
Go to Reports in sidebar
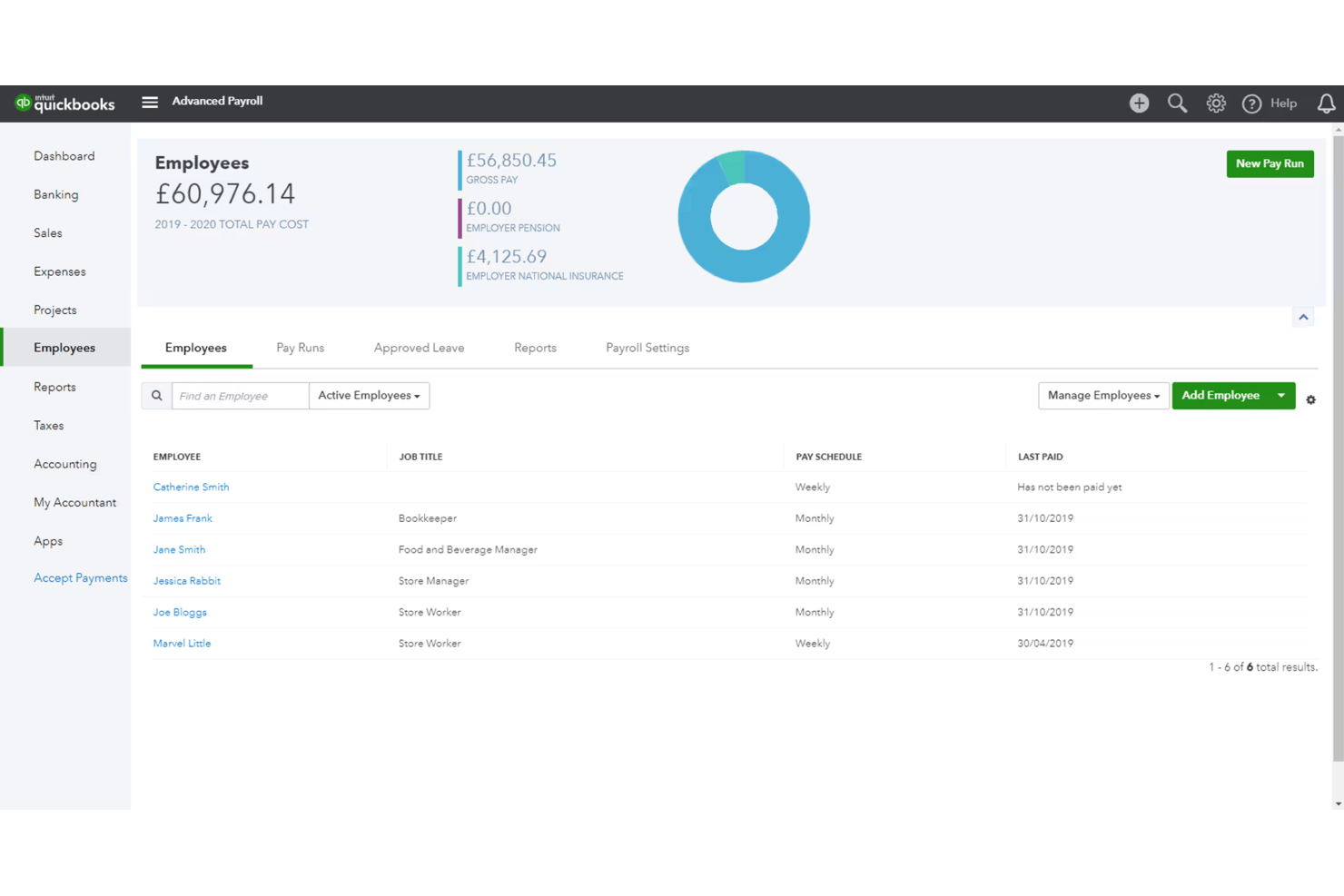pos(55,387)
